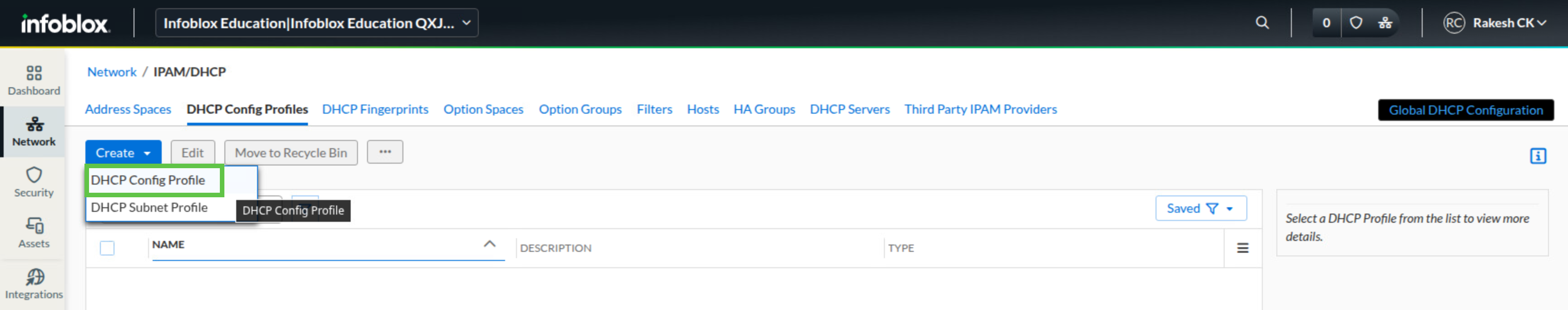
Task: Switch to Third Party IPAM Providers tab
Action: pyautogui.click(x=981, y=109)
